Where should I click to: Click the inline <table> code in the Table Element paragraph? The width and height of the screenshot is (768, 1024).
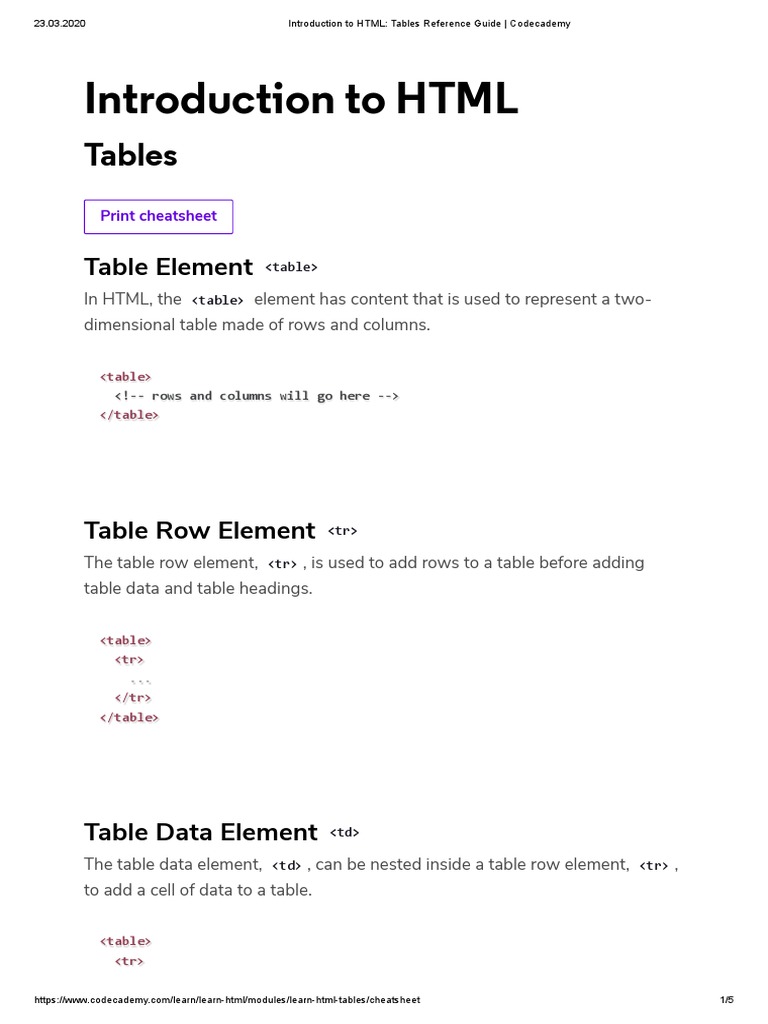[217, 300]
